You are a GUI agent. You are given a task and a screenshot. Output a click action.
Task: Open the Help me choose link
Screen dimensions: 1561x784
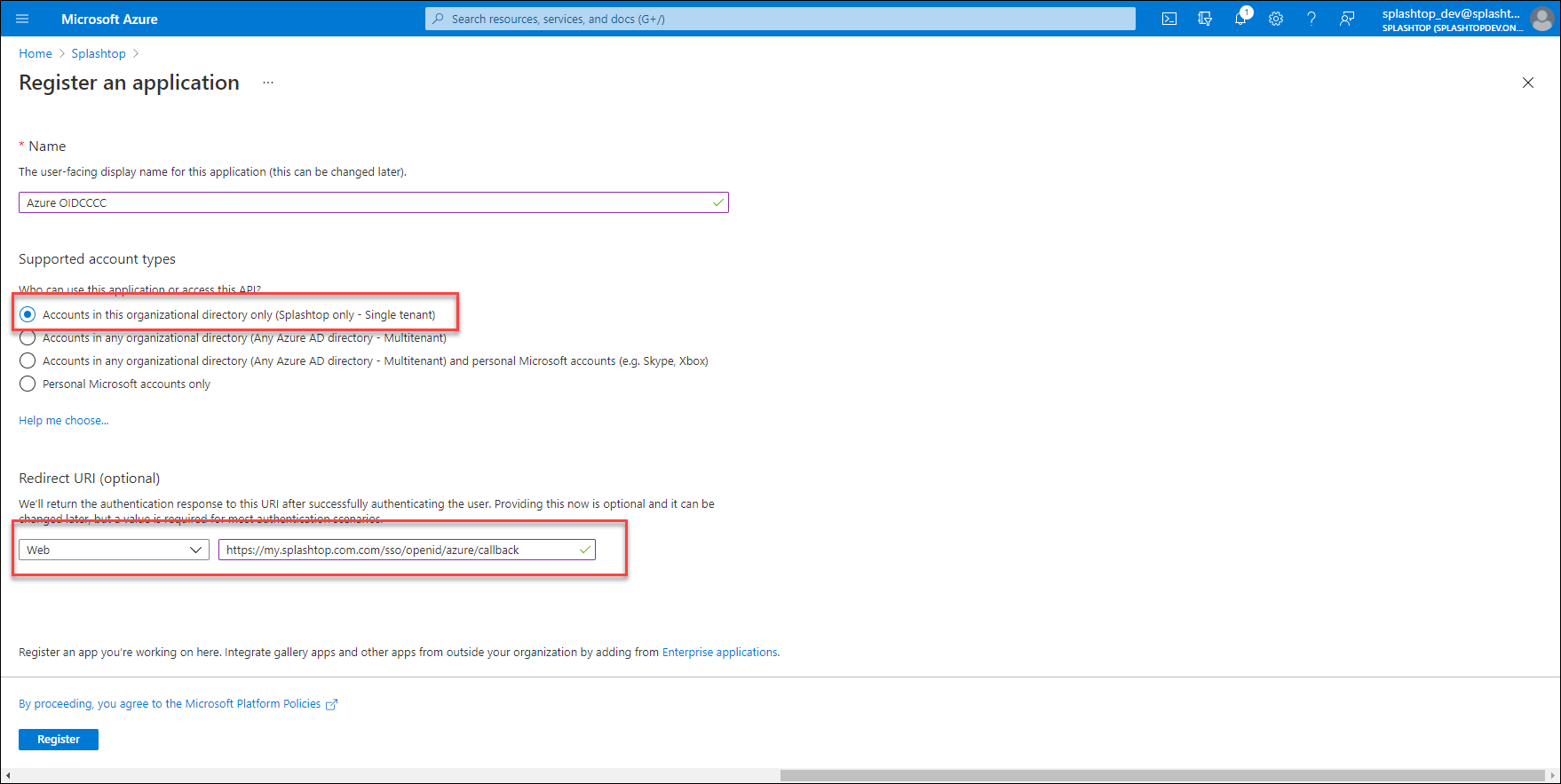[63, 420]
